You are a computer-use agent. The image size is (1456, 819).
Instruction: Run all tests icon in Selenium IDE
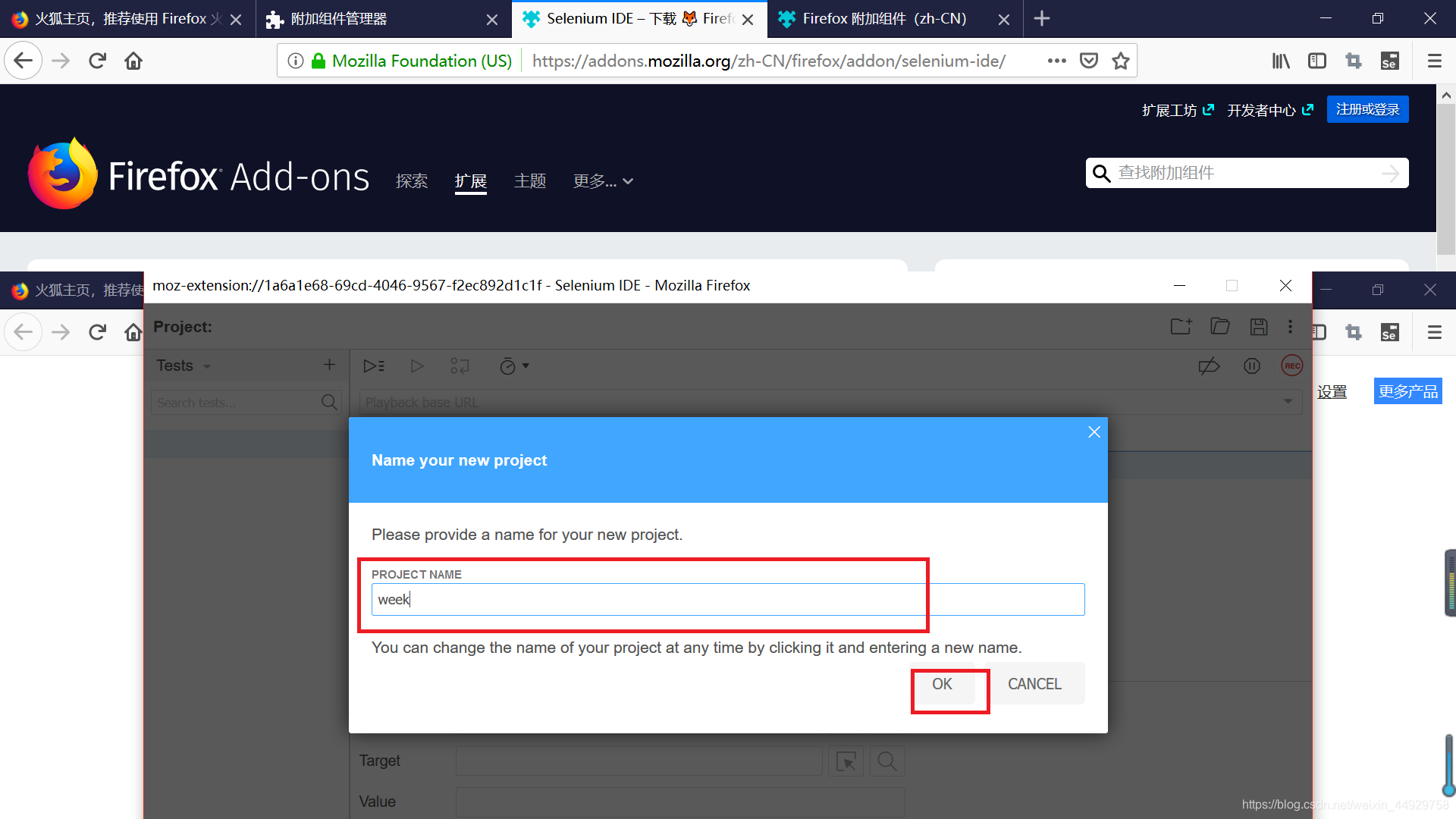point(374,366)
